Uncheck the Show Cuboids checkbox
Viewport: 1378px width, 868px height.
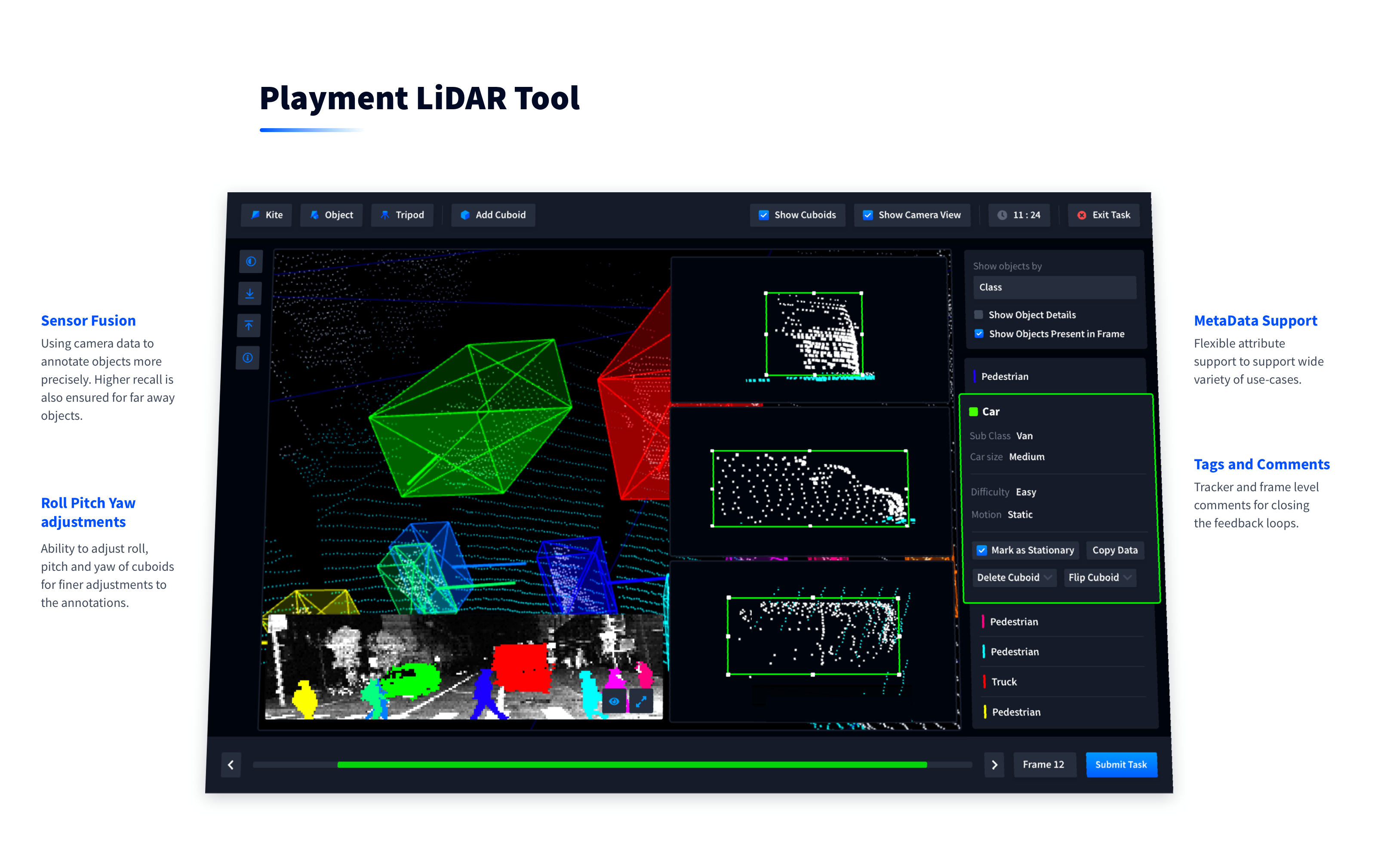(x=763, y=215)
